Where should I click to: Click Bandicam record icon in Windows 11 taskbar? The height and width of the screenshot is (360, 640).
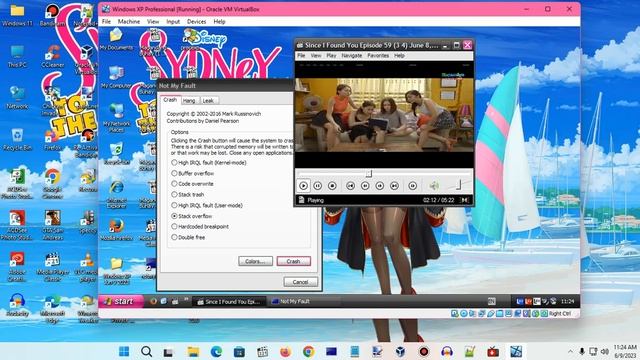pyautogui.click(x=424, y=351)
